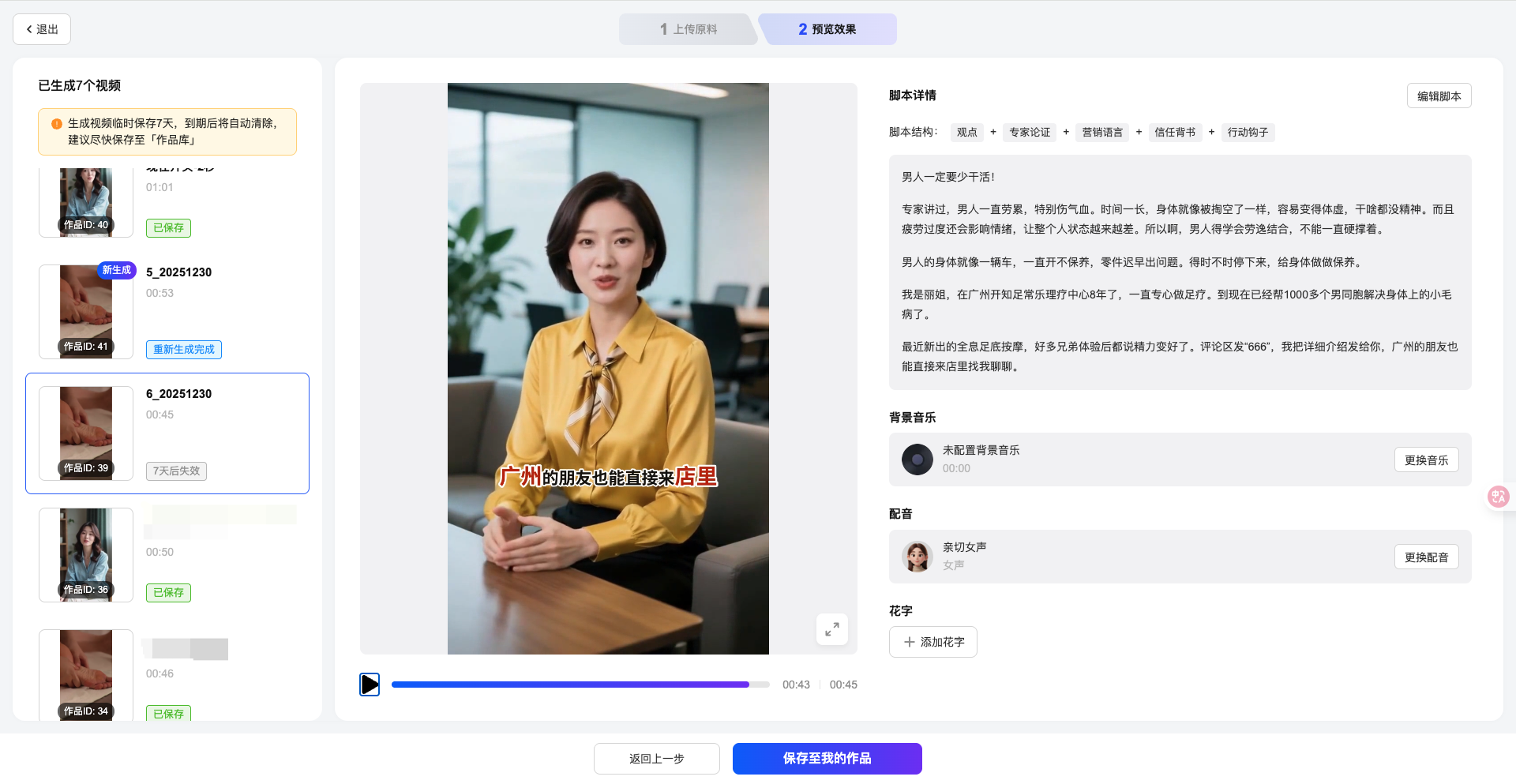Click the 专家论证 script structure tag

click(x=1030, y=133)
